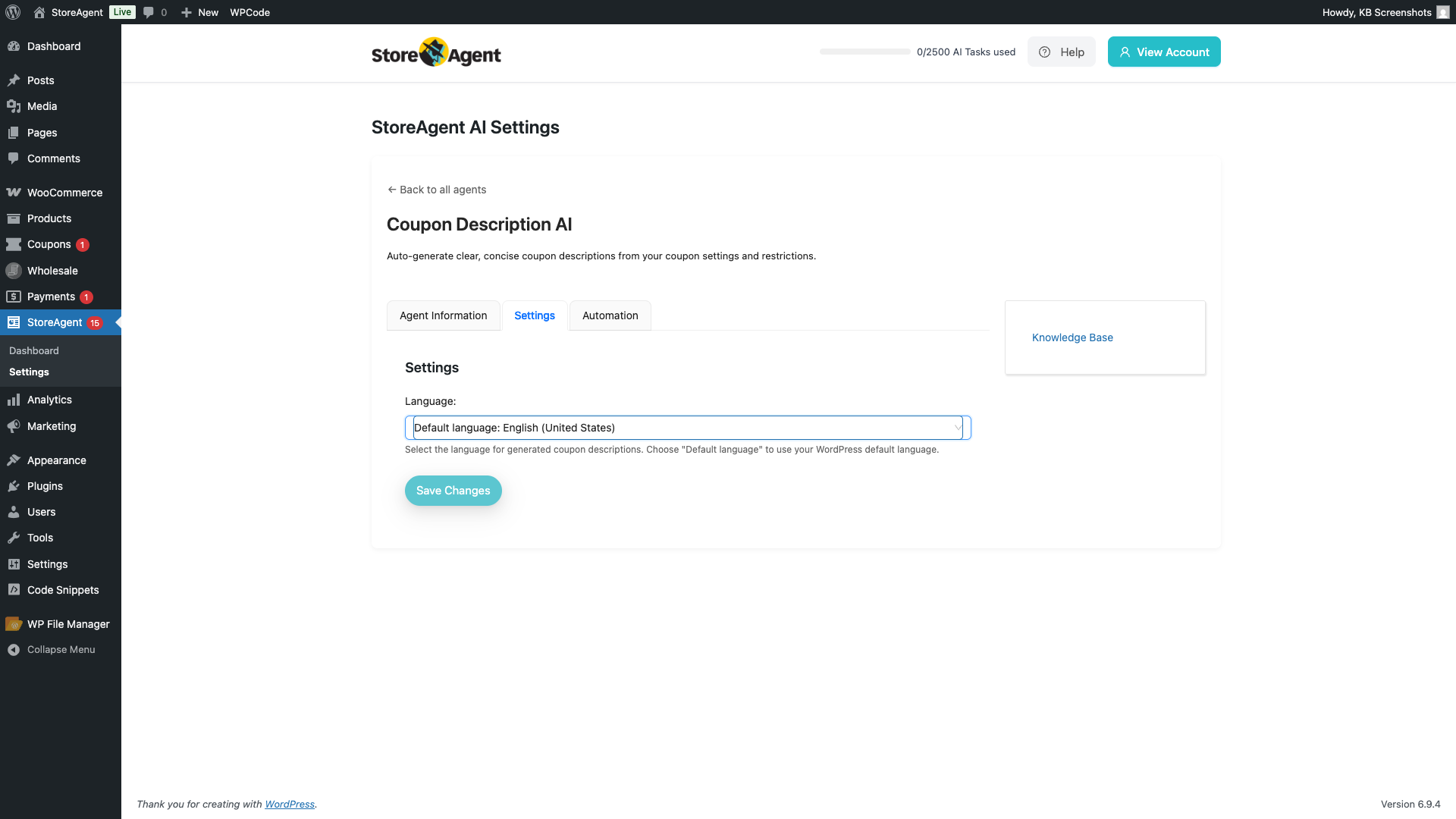Open WPCode in the admin bar

[x=250, y=12]
